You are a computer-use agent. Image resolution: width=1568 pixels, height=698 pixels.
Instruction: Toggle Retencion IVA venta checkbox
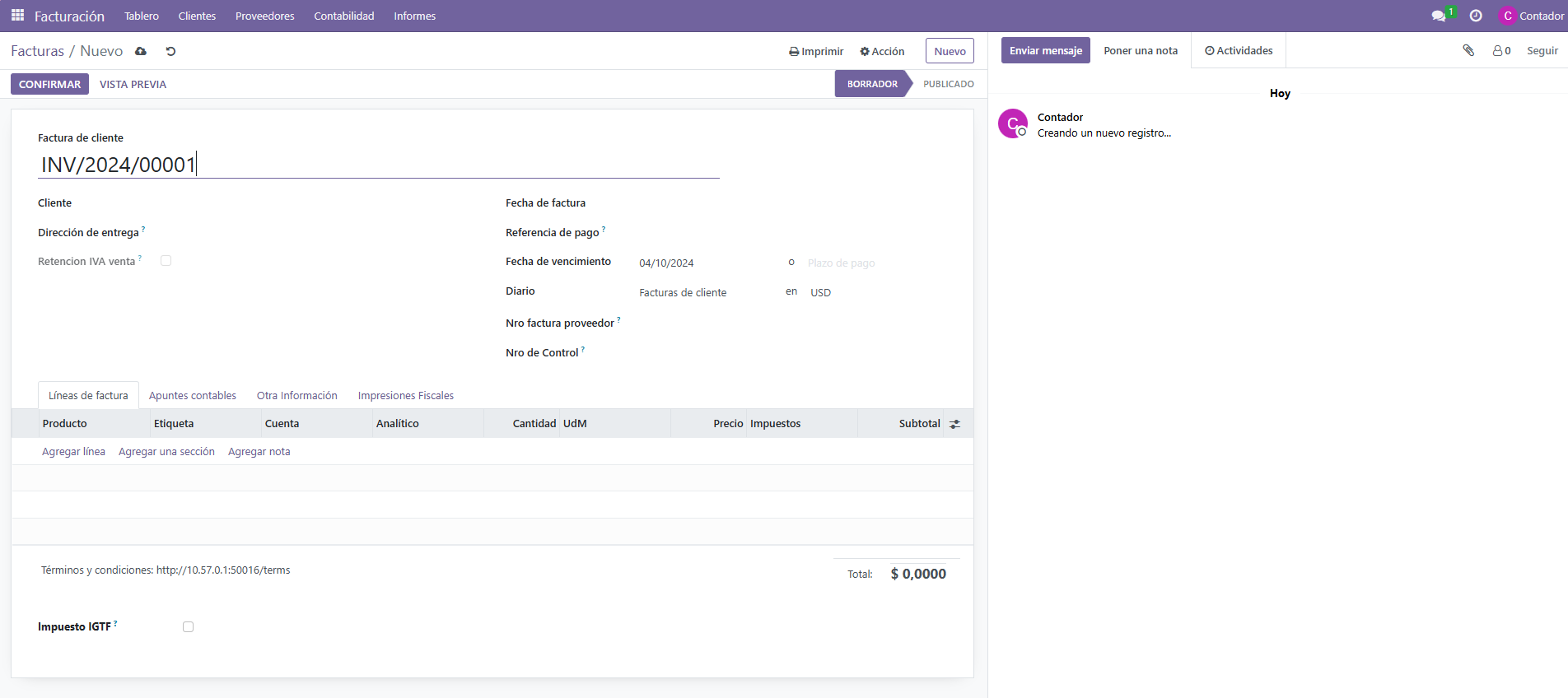pyautogui.click(x=166, y=261)
